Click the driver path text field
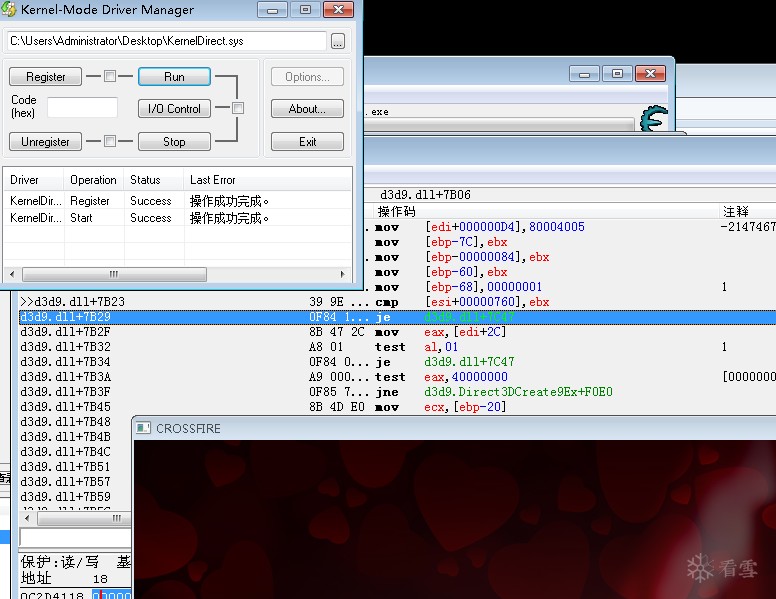 point(167,41)
